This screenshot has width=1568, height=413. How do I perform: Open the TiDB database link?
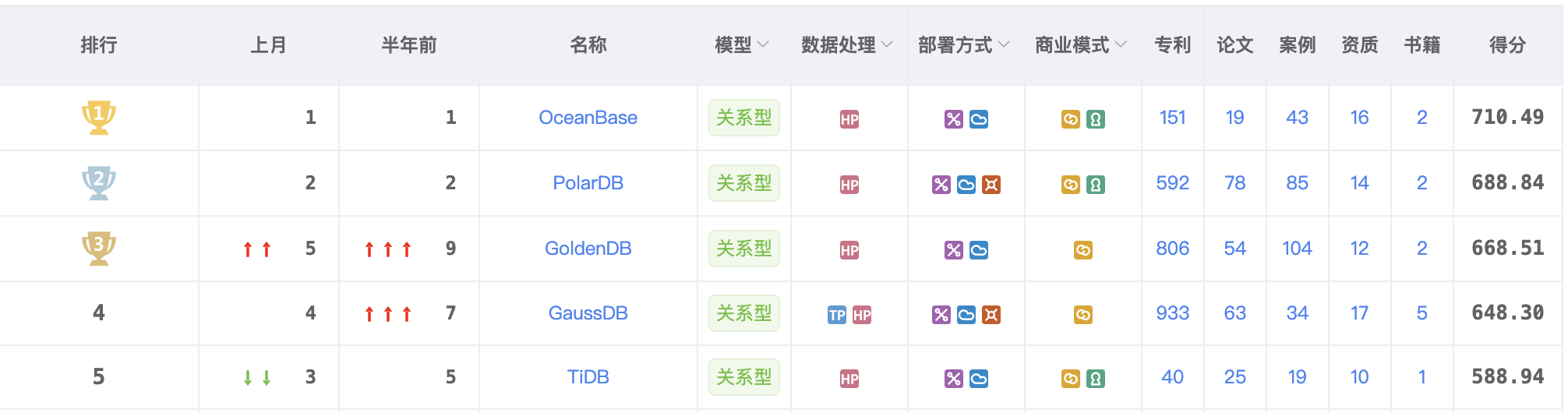pos(588,377)
